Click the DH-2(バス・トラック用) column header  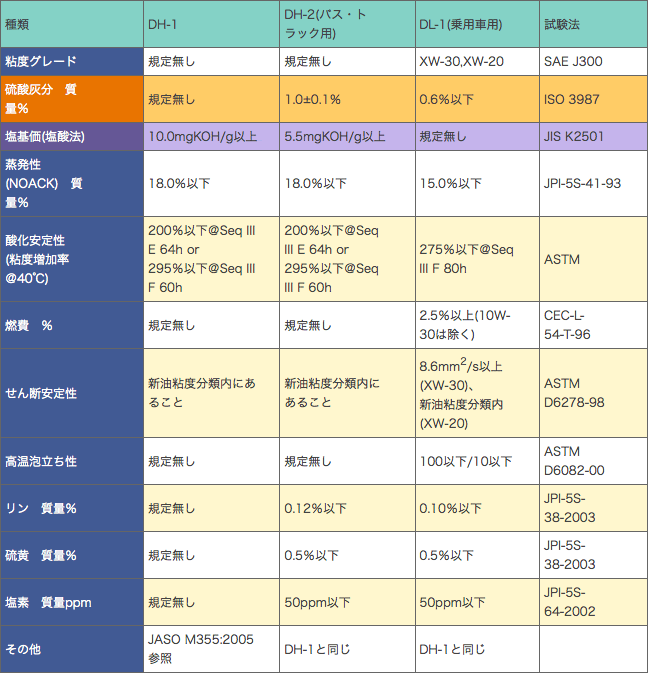pyautogui.click(x=343, y=23)
